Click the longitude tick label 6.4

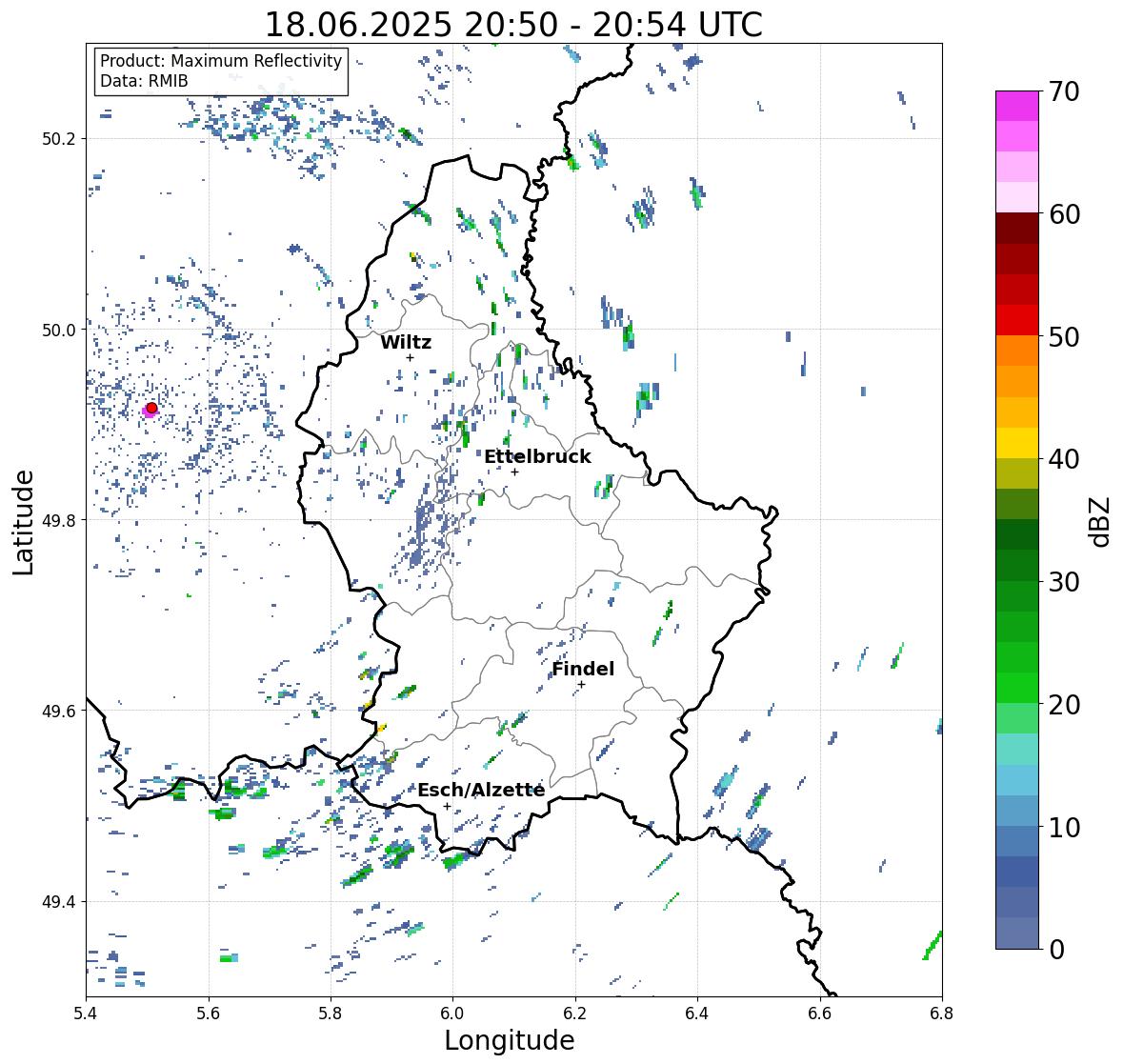(x=697, y=1013)
